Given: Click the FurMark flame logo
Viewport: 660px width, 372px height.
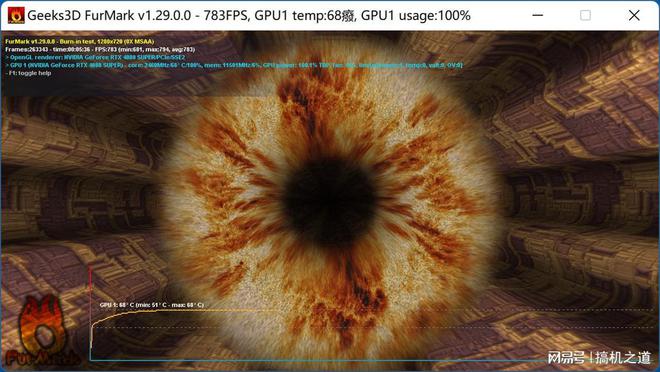Looking at the screenshot, I should (x=42, y=330).
